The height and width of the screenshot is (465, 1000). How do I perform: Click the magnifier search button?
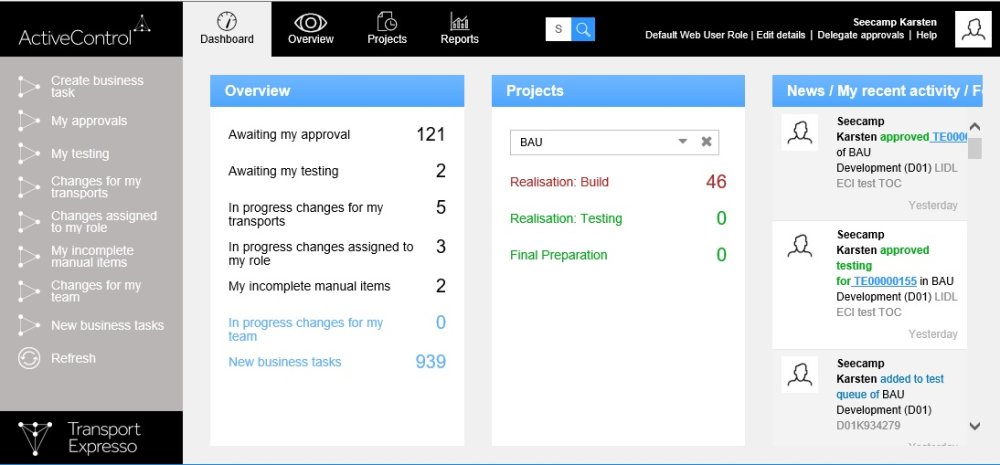[583, 30]
